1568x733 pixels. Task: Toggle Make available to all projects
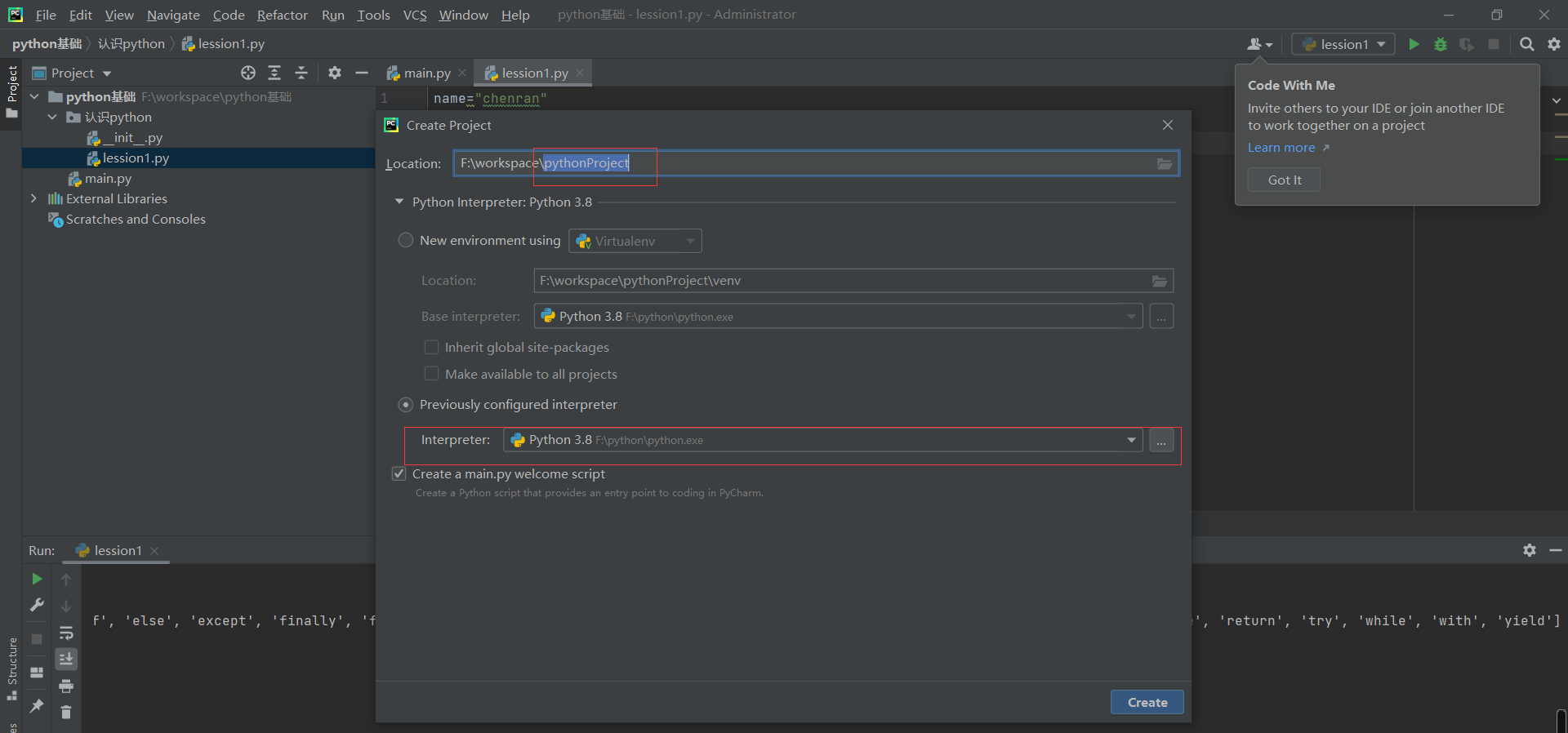[x=432, y=374]
